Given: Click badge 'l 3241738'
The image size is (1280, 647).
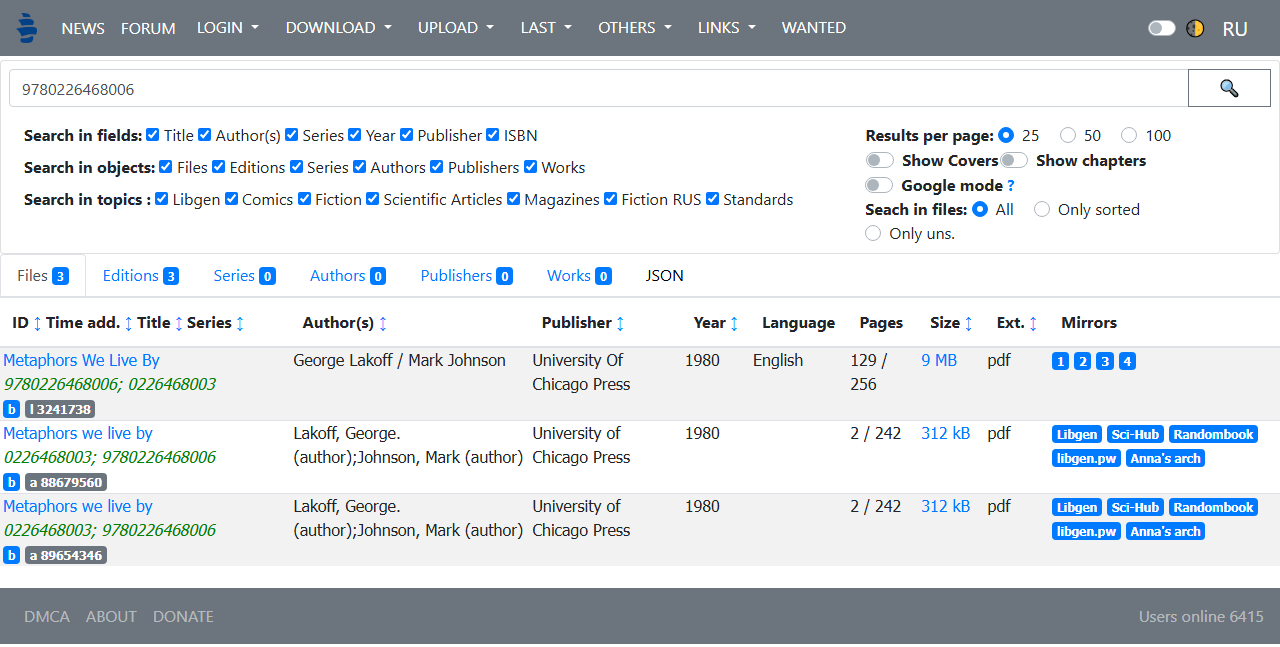Looking at the screenshot, I should (60, 409).
